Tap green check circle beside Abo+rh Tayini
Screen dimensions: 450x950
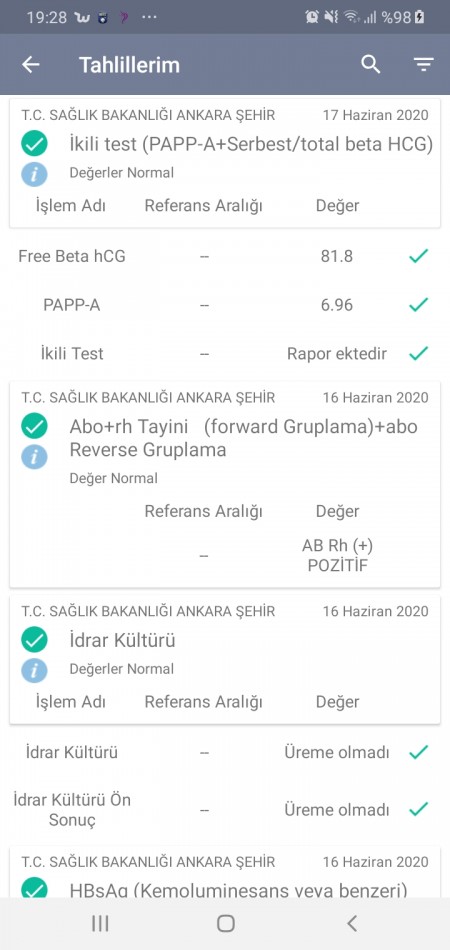(35, 427)
